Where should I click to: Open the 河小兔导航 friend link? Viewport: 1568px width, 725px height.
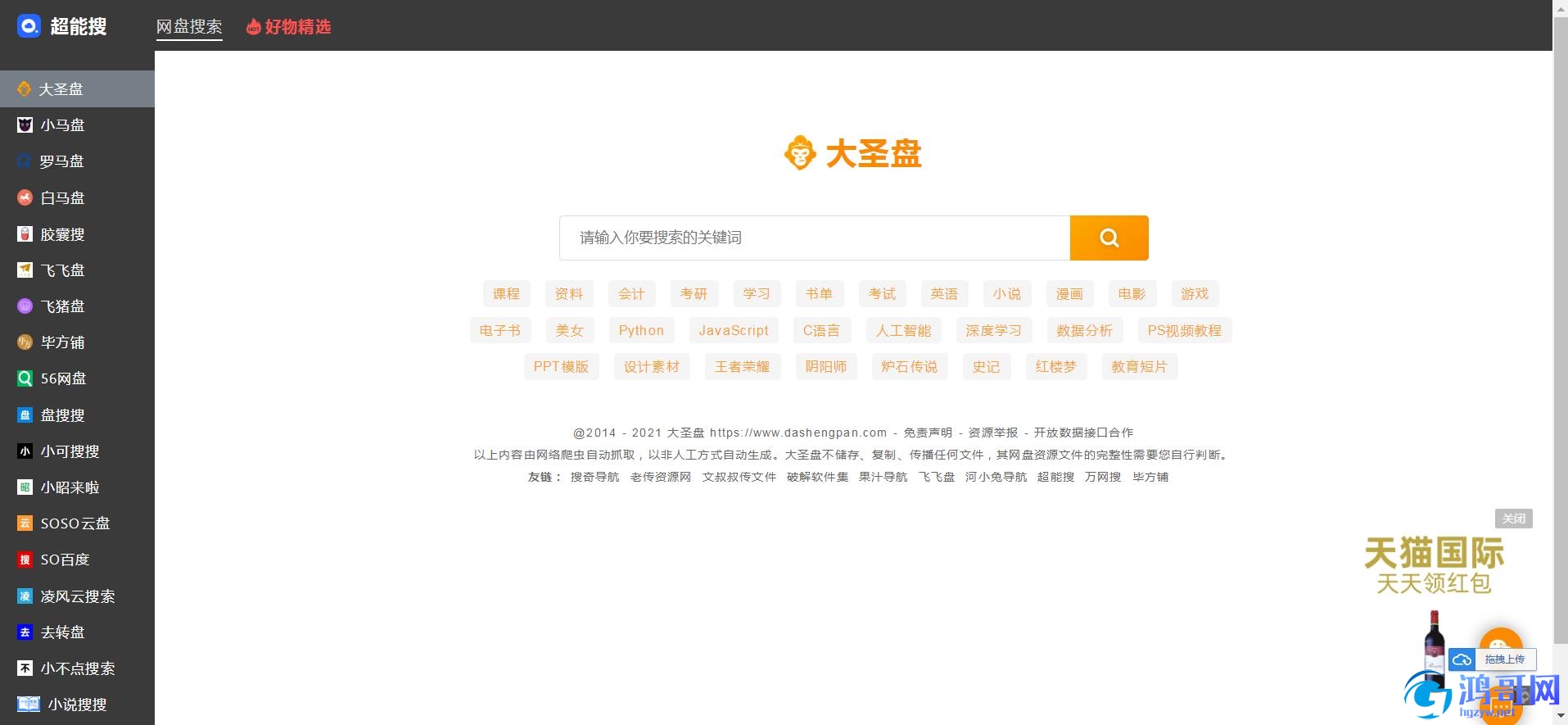[x=996, y=477]
